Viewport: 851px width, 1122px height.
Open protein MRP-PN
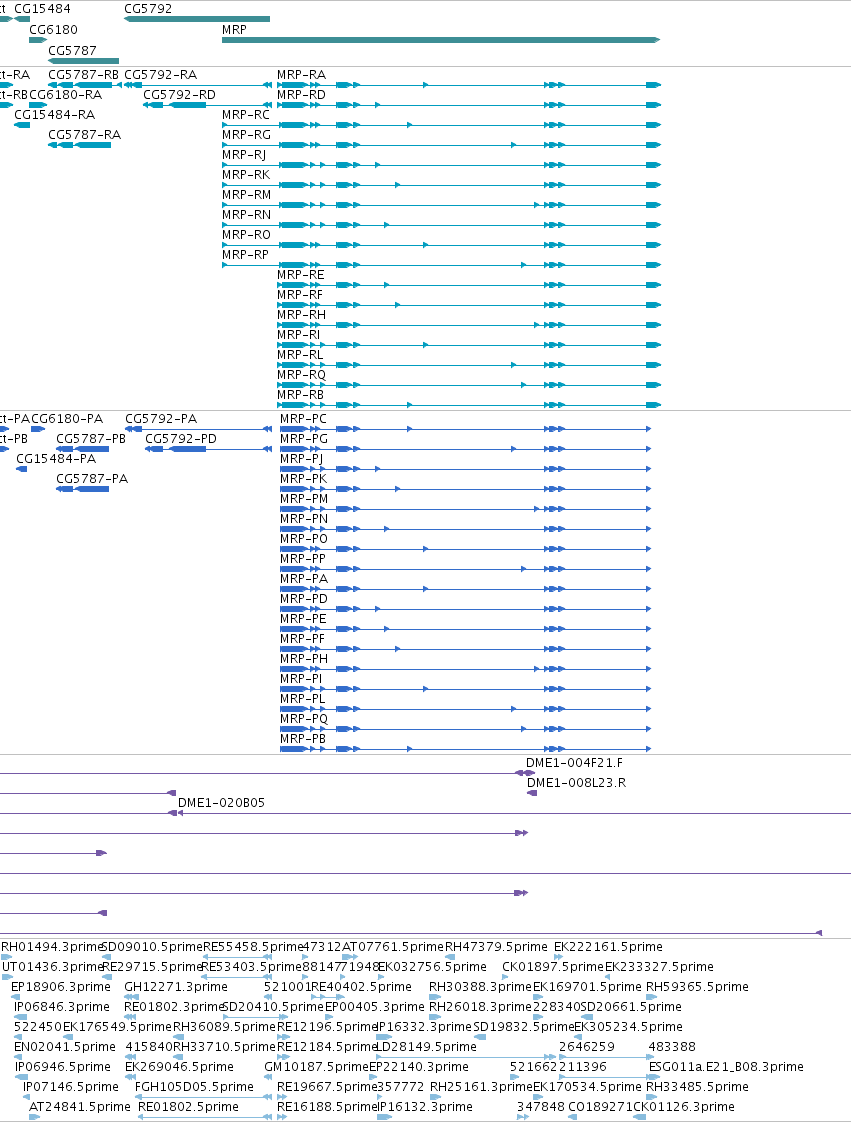click(x=304, y=519)
